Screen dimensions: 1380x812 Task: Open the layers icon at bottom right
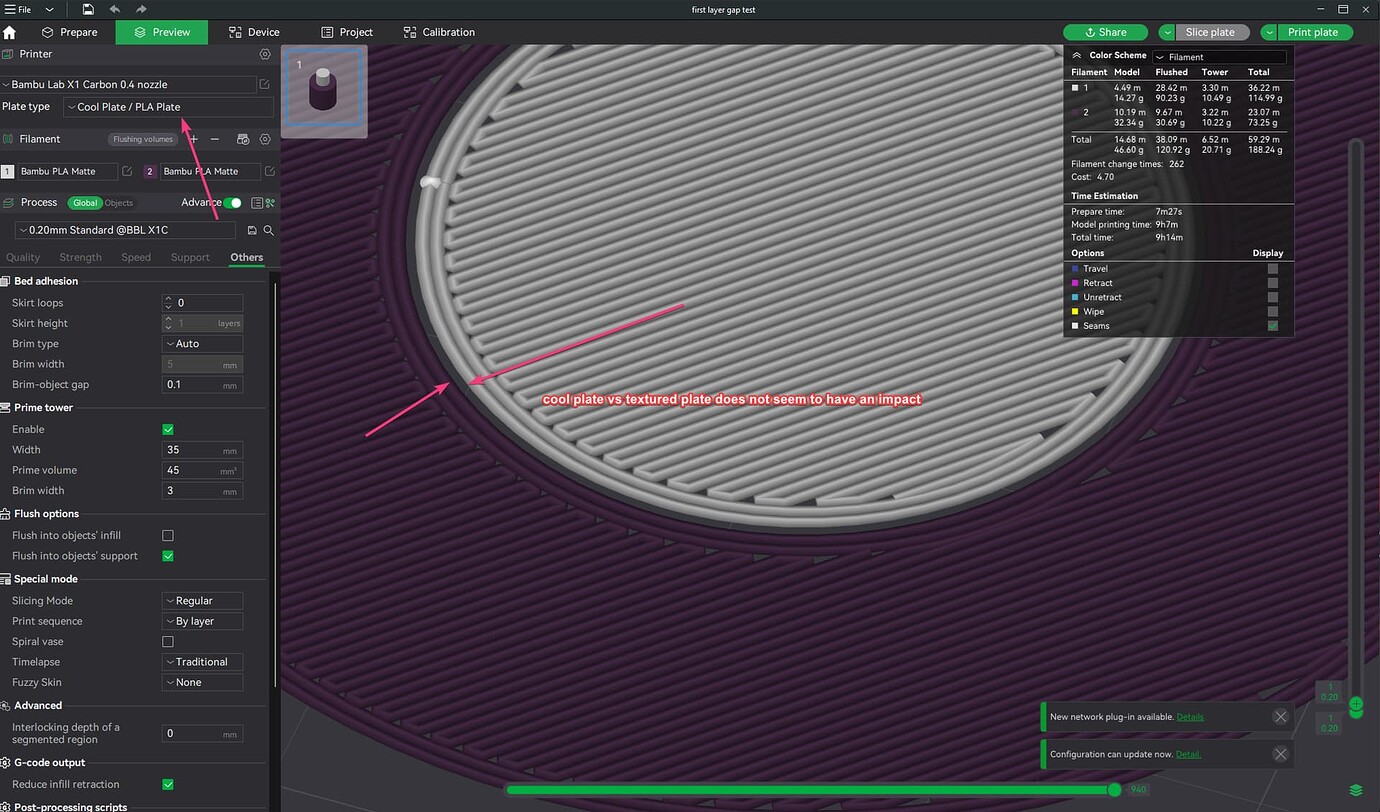(1356, 791)
